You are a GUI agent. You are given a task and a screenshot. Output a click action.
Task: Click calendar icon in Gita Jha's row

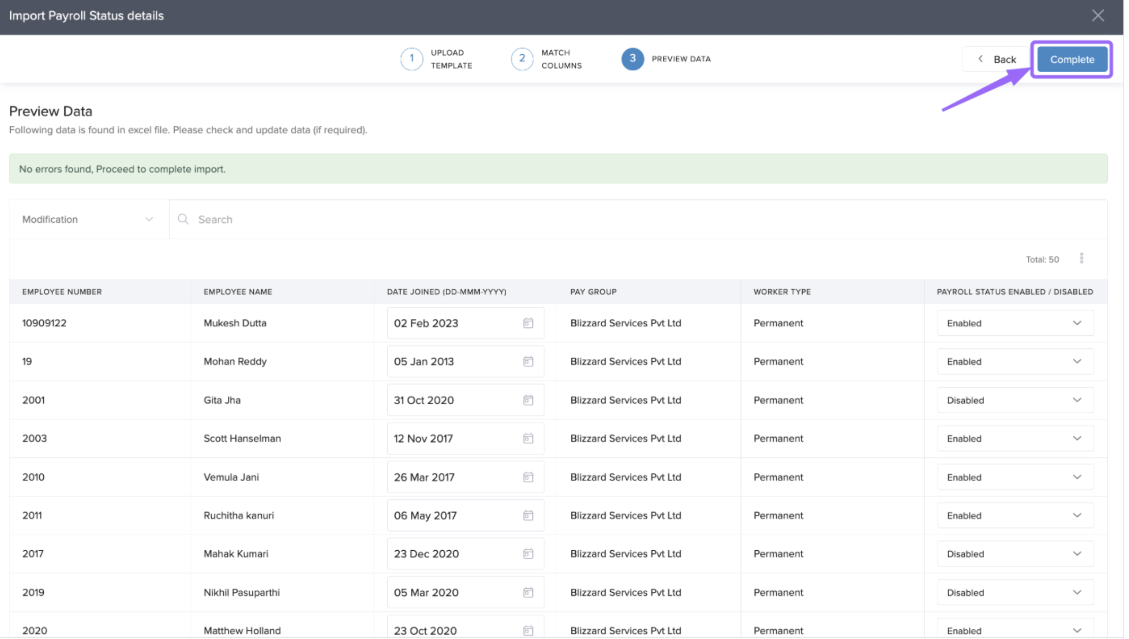528,400
